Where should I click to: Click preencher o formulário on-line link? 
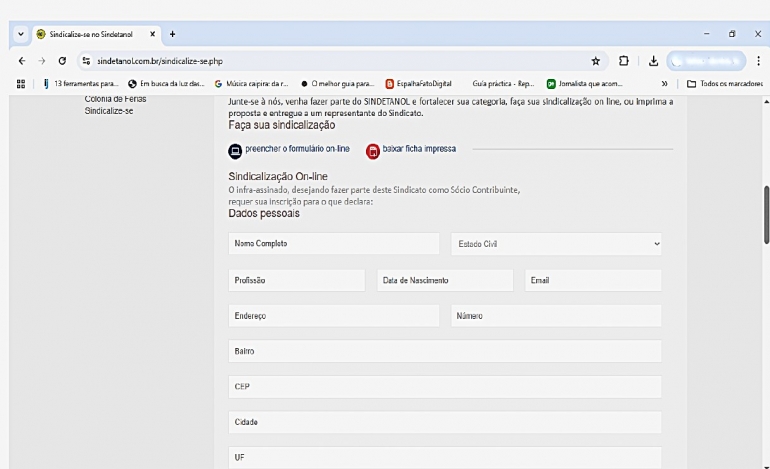(x=297, y=149)
